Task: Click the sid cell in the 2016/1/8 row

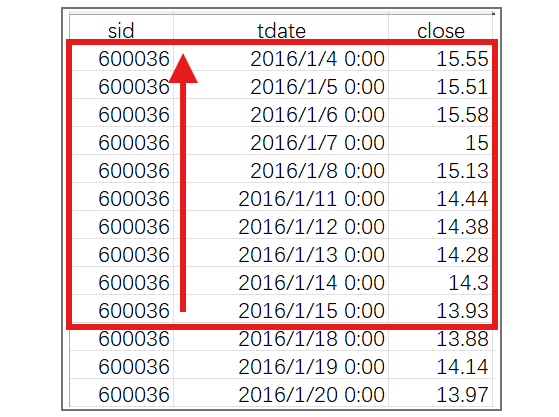Action: 121,169
